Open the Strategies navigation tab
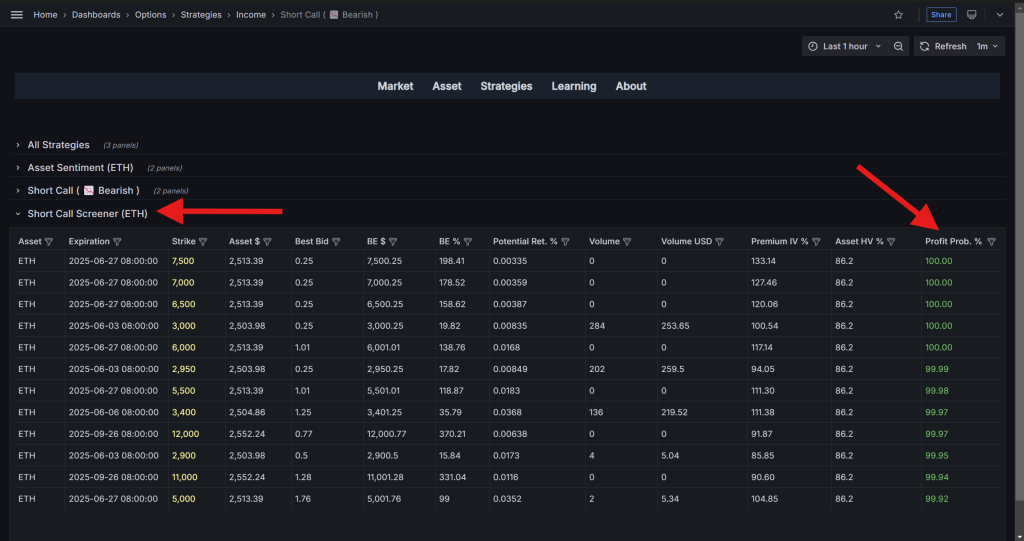 coord(506,86)
